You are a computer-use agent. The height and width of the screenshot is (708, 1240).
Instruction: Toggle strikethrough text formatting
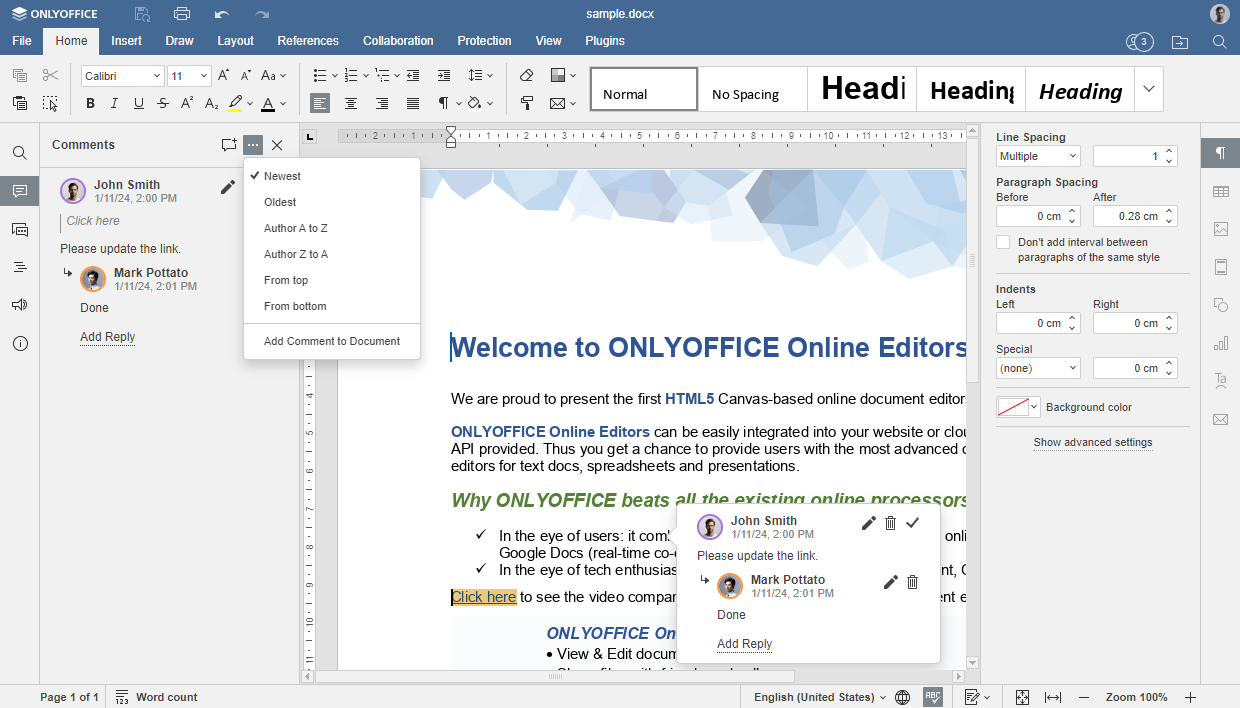point(163,103)
